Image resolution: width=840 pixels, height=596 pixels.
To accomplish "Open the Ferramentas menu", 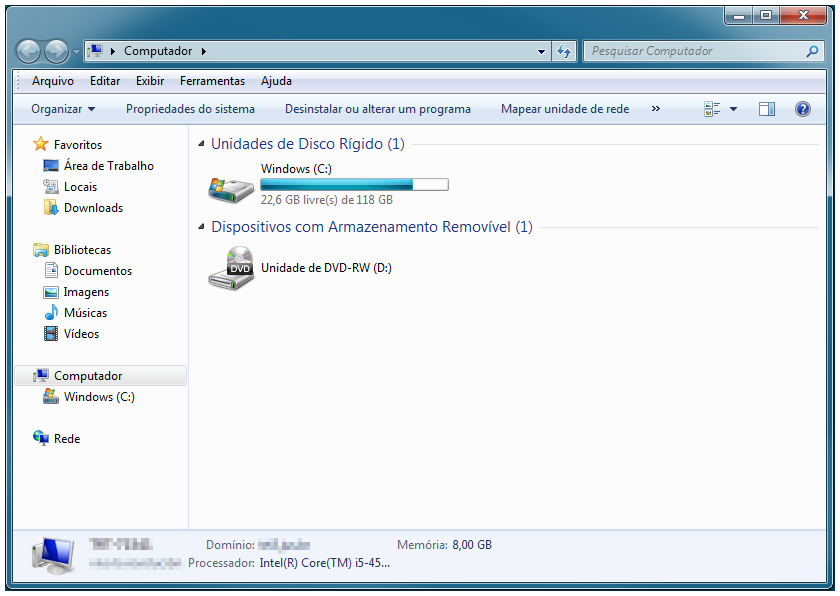I will coord(212,81).
